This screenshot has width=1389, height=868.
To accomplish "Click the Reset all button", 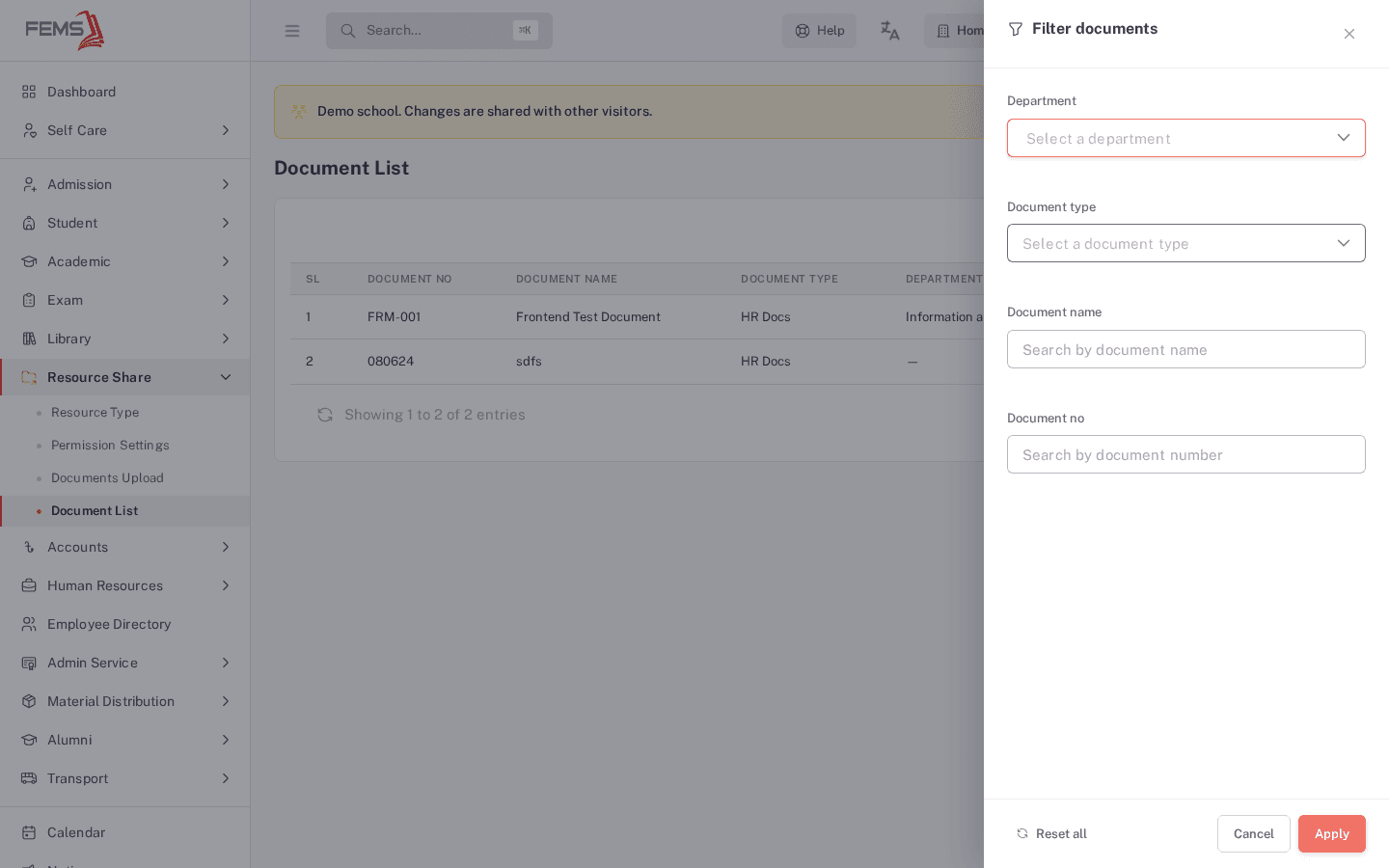I will 1051,833.
